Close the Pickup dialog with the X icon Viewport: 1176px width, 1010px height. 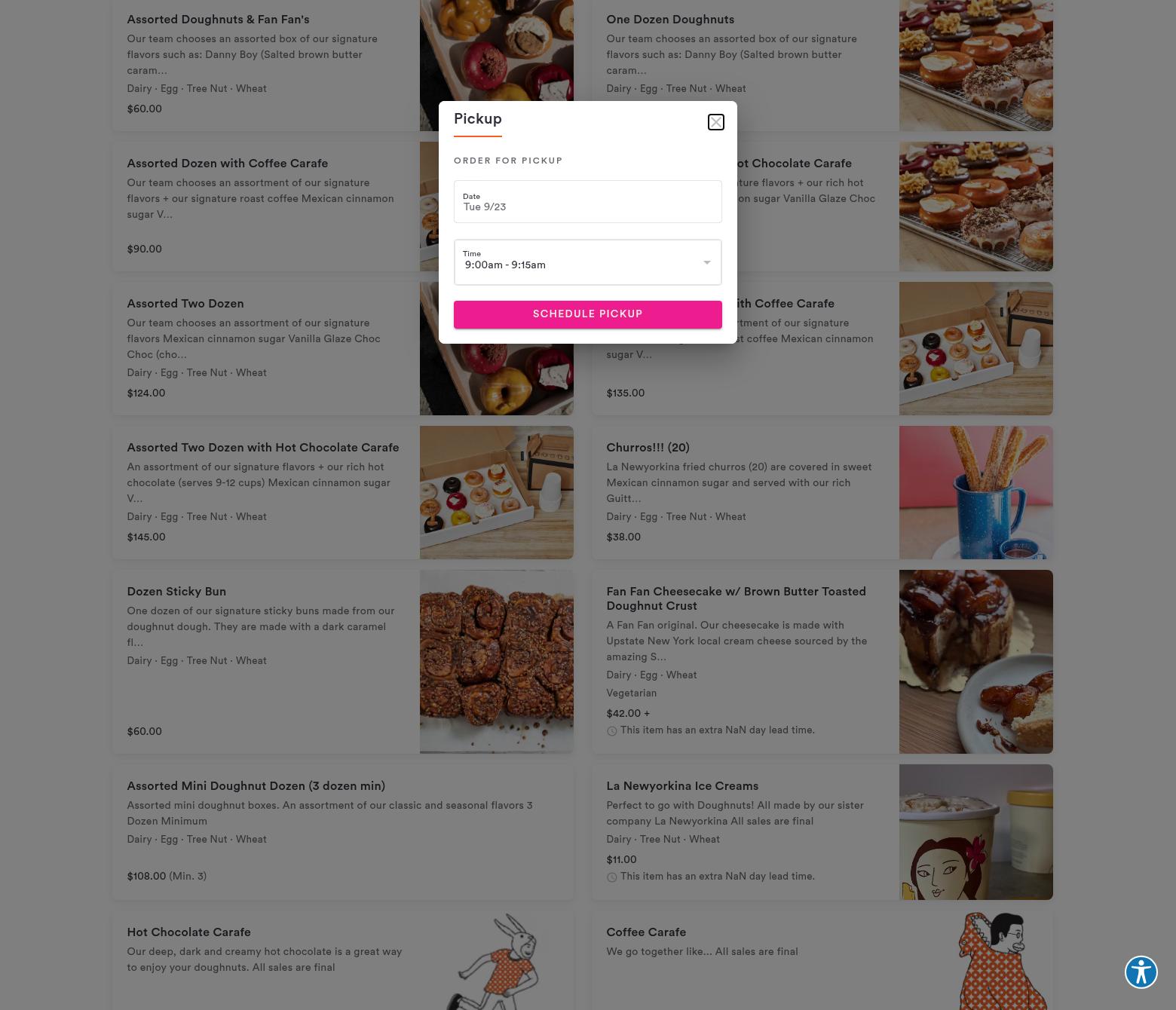715,122
